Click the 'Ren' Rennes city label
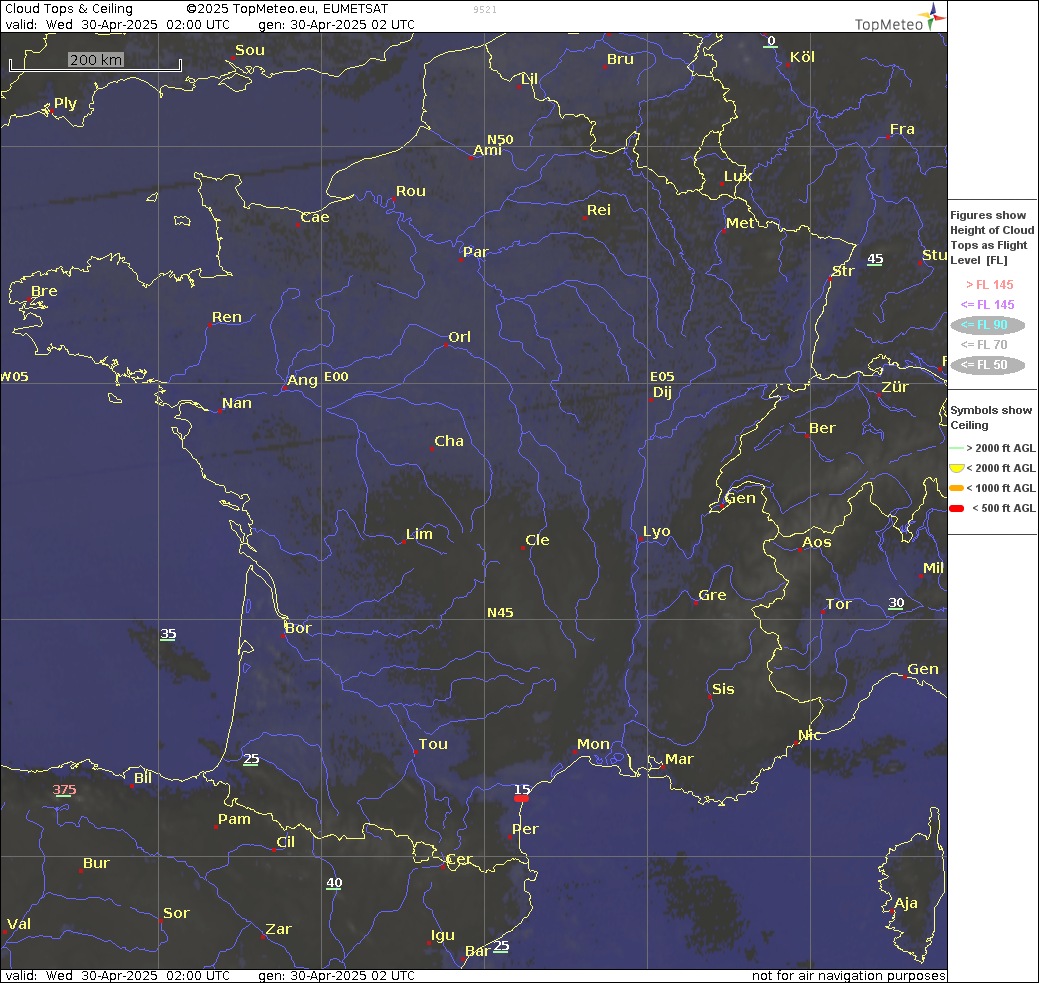The image size is (1039, 983). click(x=227, y=317)
